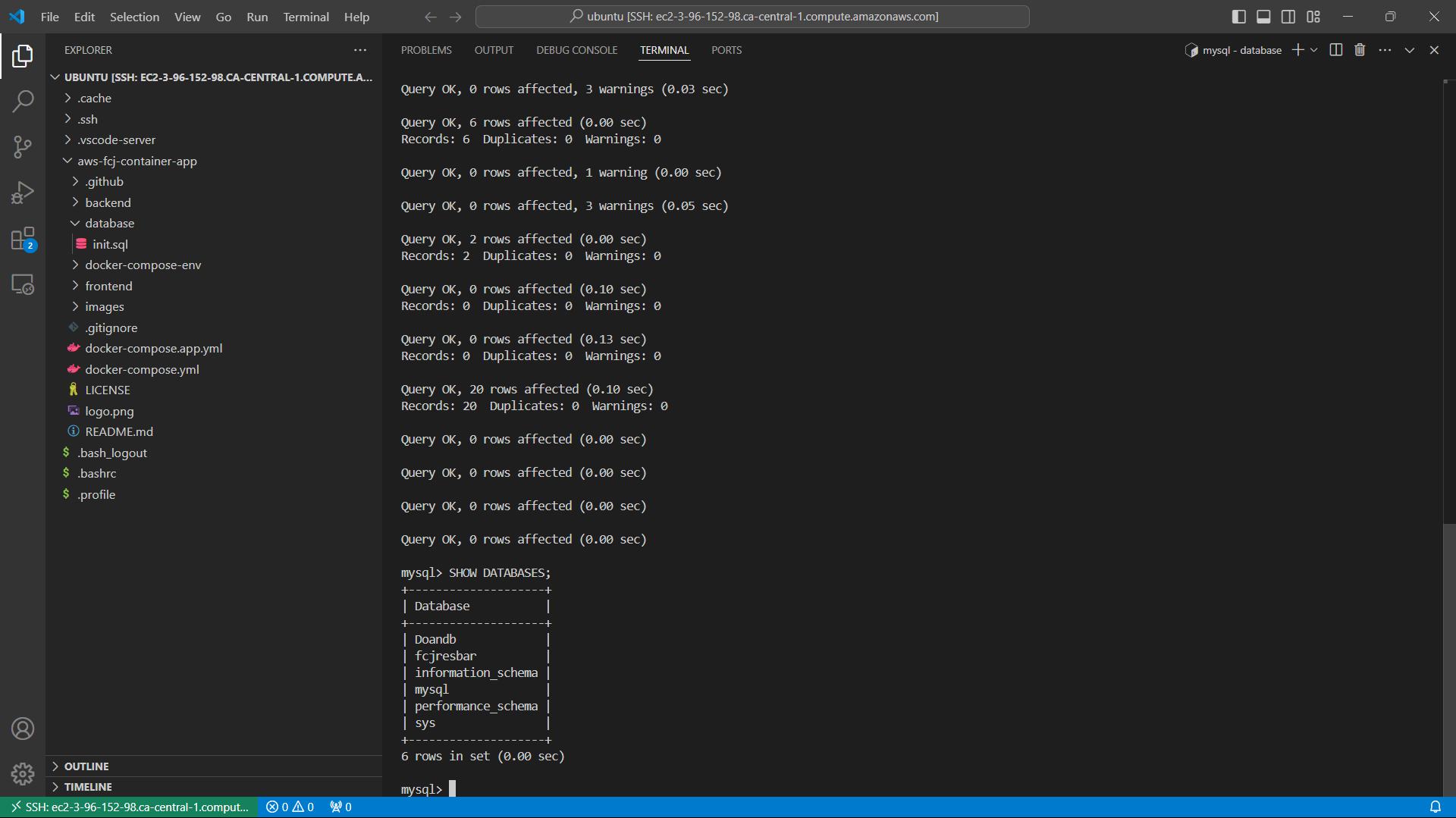Open the Terminal menu
Screen dimensions: 1456x818
coord(306,17)
